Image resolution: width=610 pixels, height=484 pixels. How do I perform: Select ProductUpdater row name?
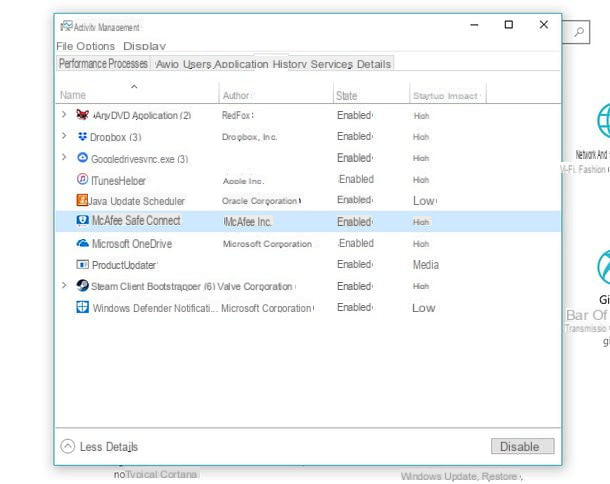click(x=124, y=265)
